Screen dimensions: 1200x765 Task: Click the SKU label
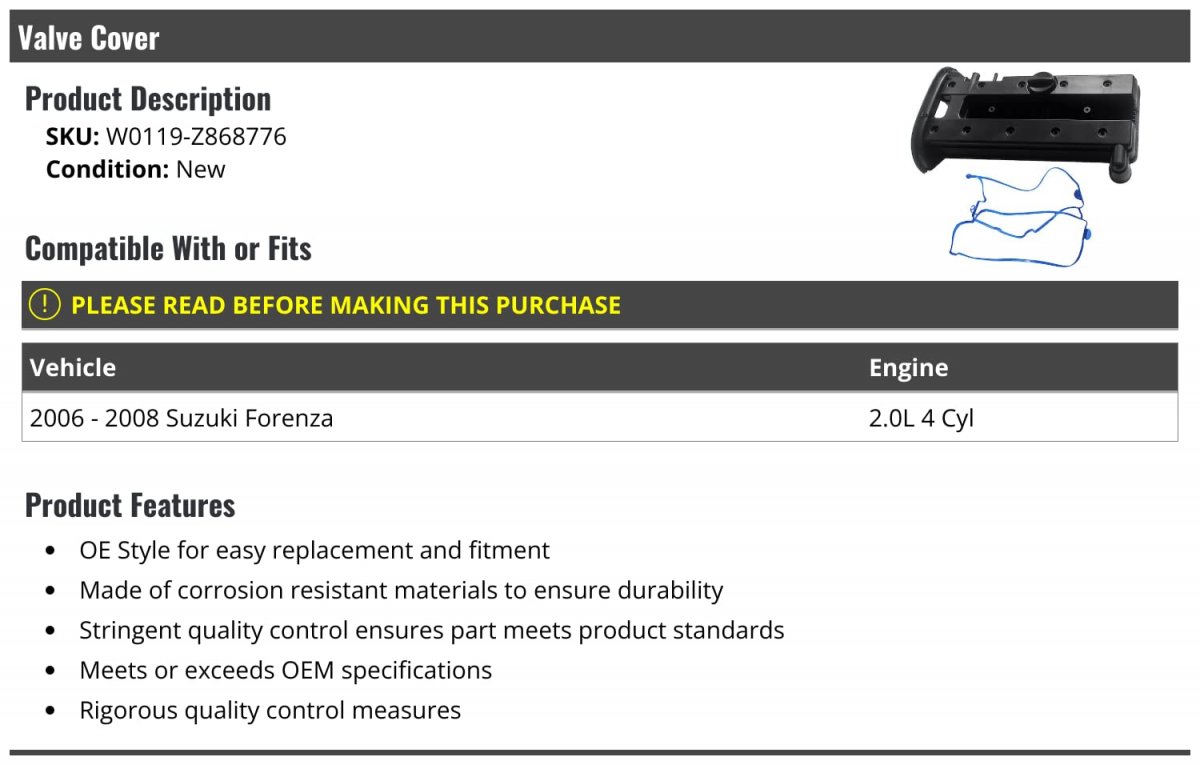tap(72, 136)
